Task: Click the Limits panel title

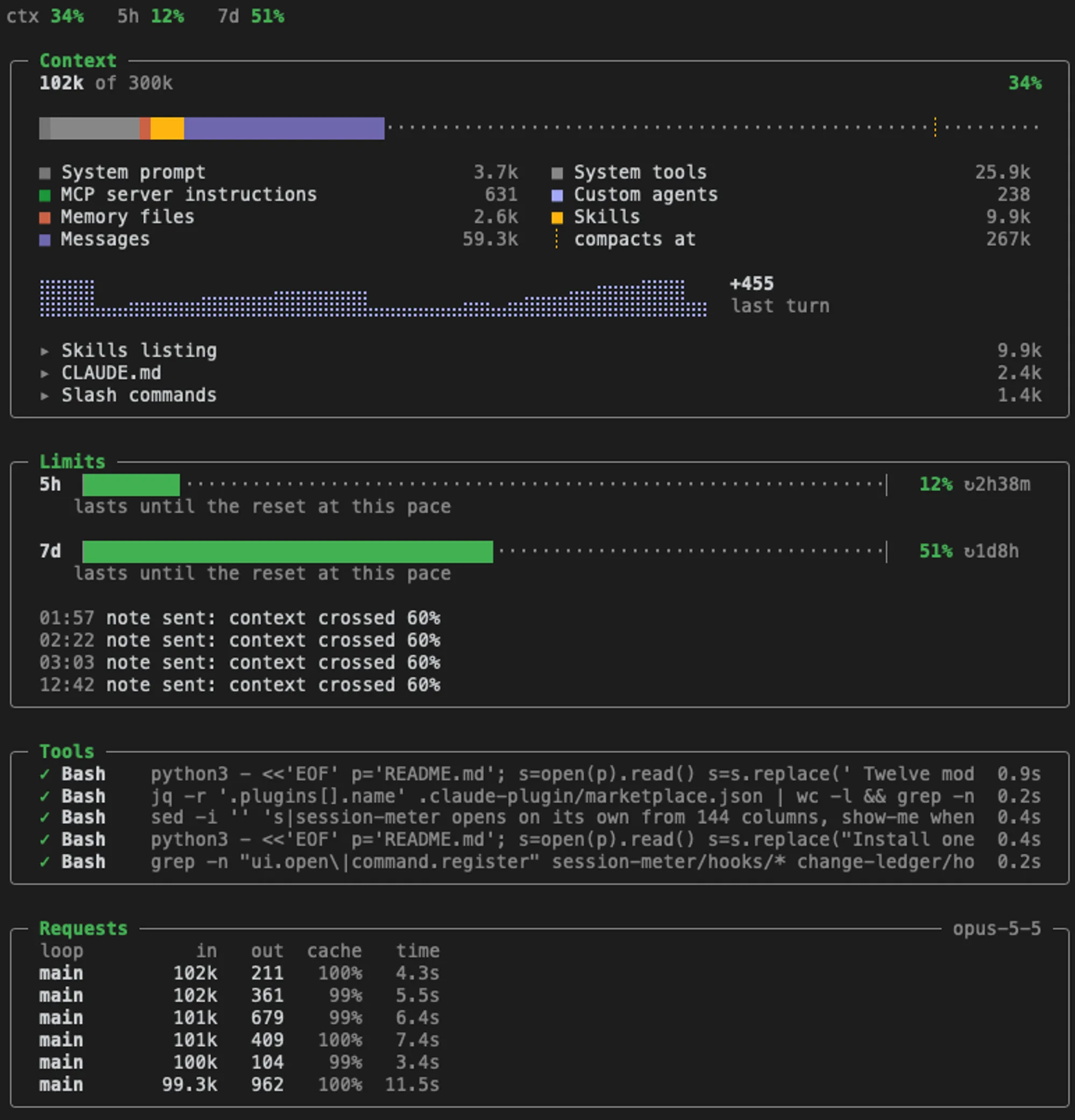Action: click(x=72, y=462)
